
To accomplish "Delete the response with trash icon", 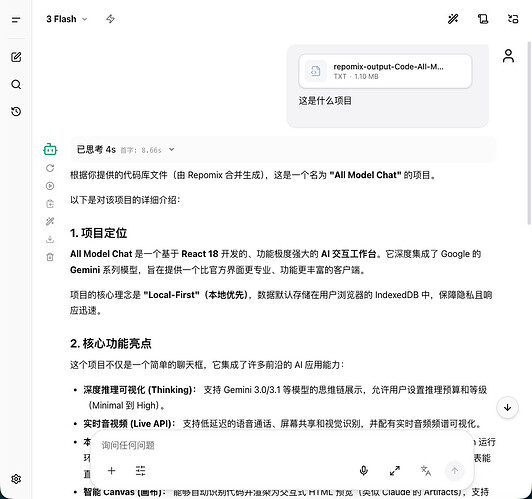I will [x=50, y=257].
